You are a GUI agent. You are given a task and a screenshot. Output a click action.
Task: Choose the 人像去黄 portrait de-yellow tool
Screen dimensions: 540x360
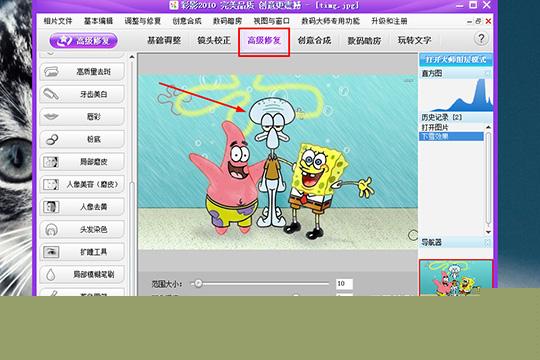pos(82,207)
